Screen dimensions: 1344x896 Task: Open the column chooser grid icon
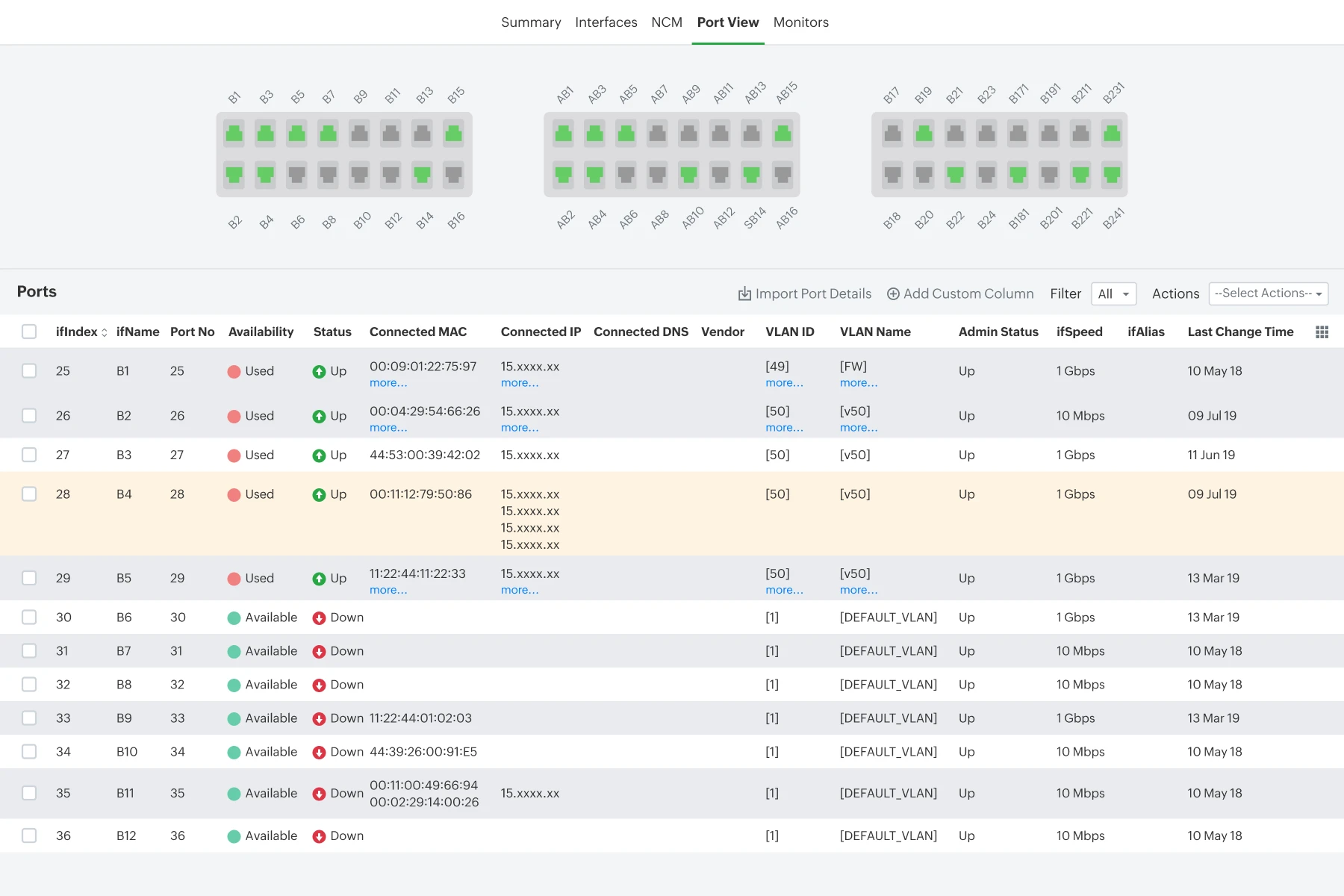1322,332
